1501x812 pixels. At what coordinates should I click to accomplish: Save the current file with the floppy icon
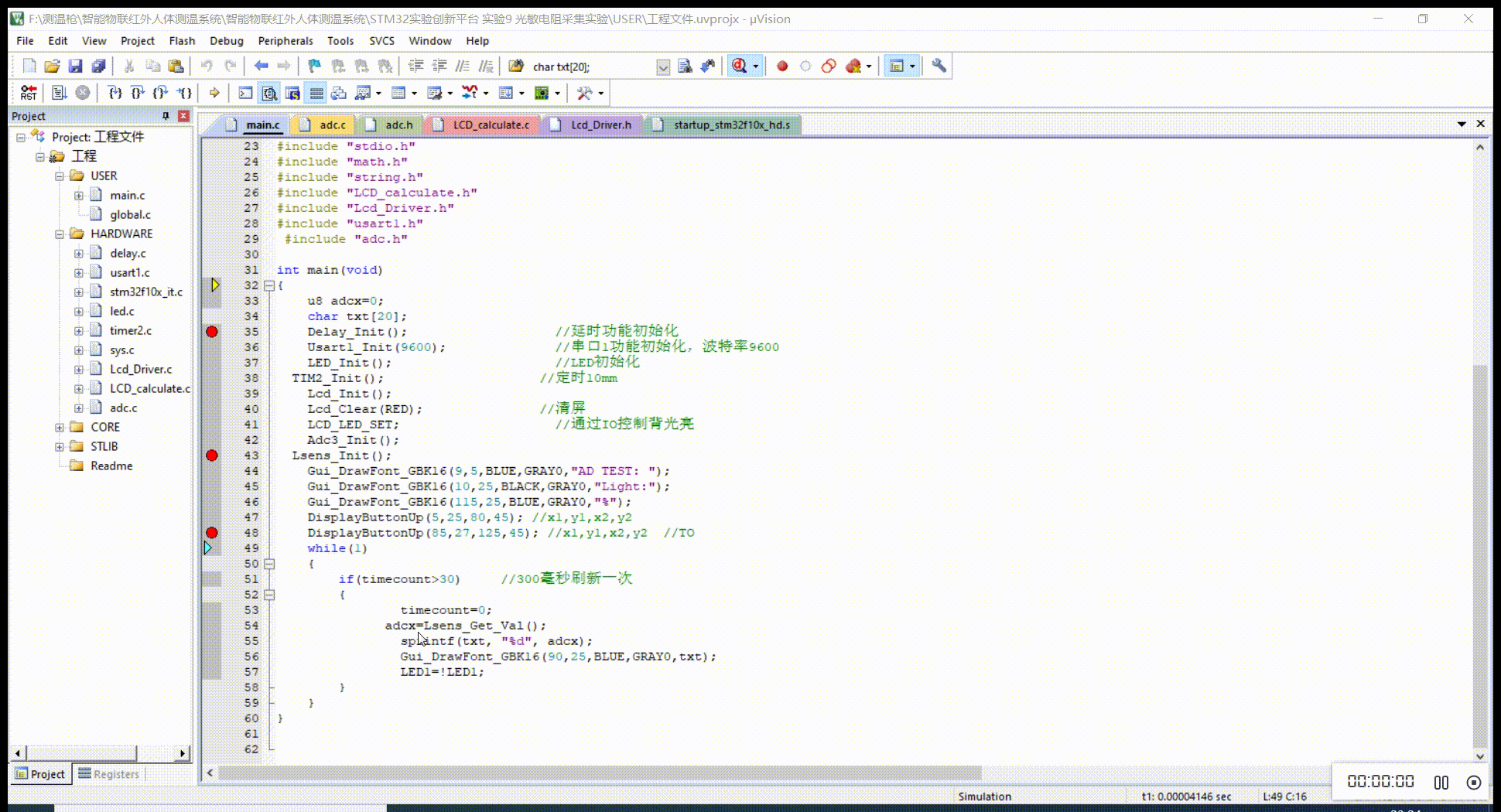pos(75,67)
